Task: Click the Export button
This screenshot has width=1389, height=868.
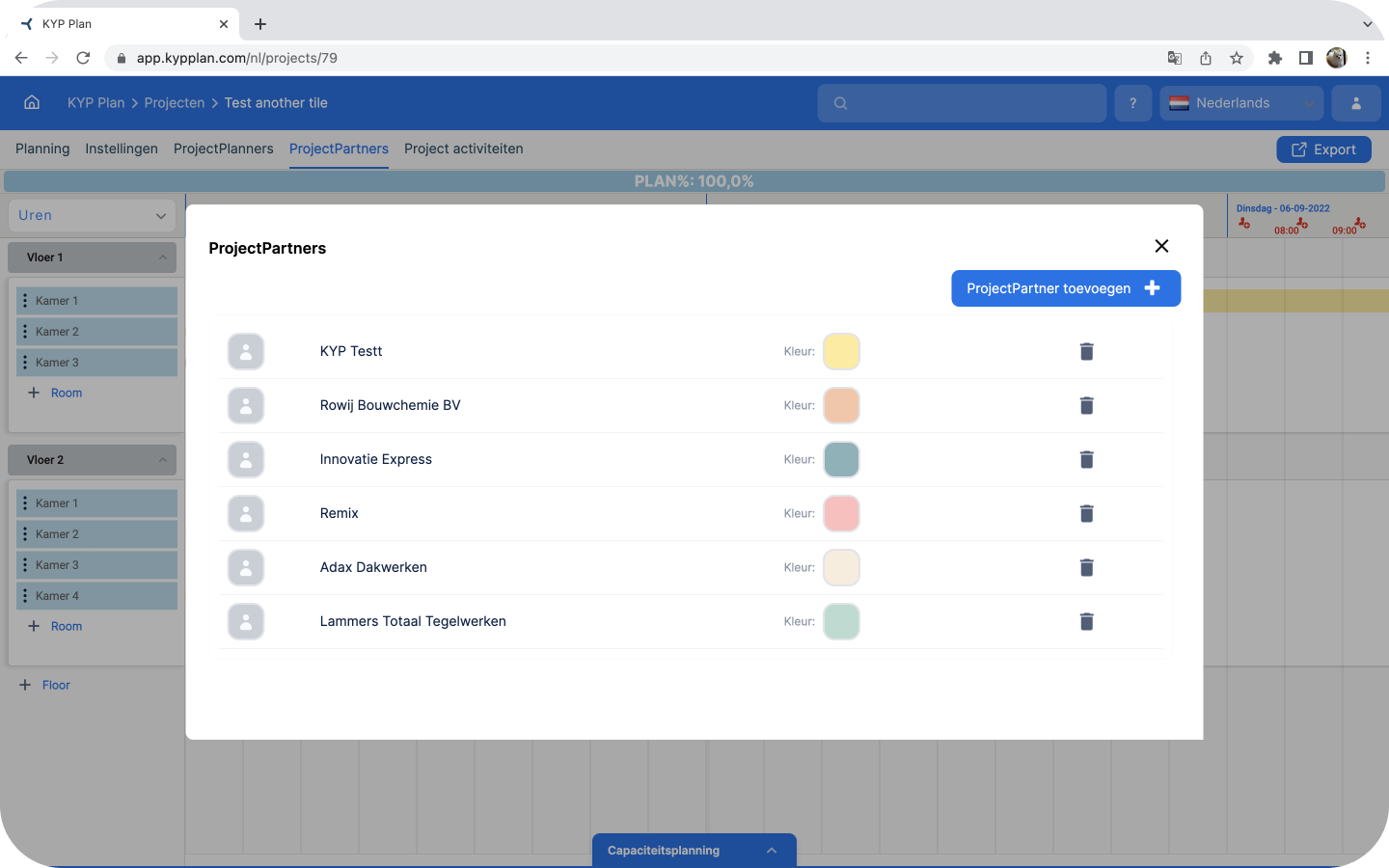Action: point(1323,149)
